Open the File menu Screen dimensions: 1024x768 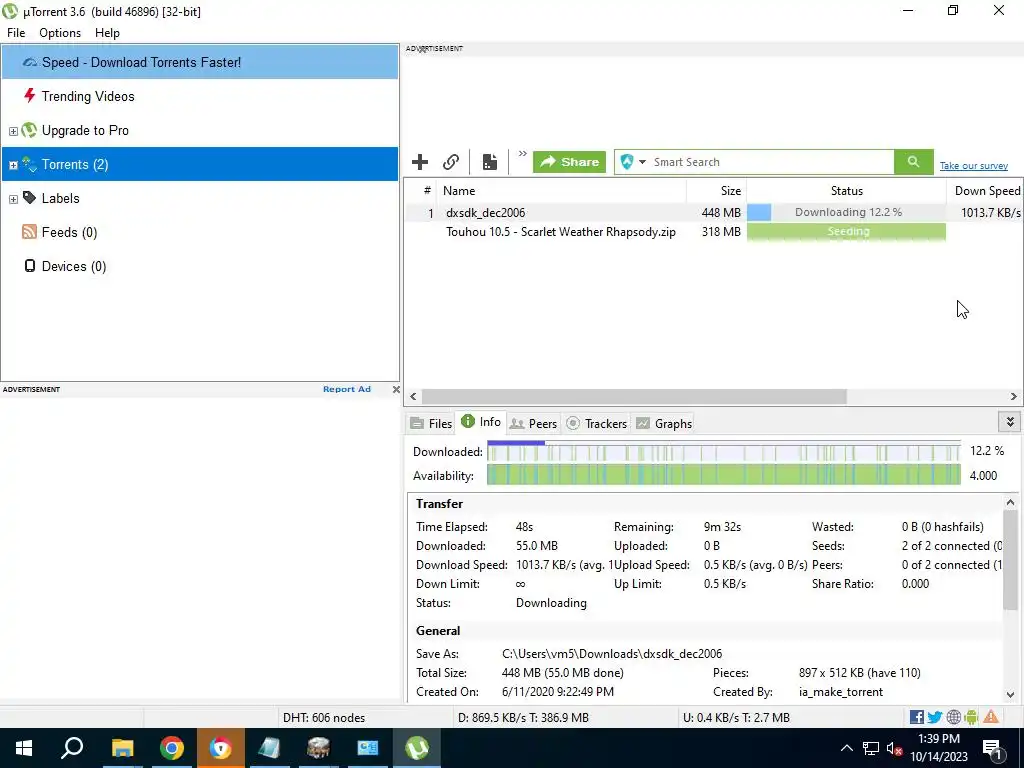click(x=16, y=33)
